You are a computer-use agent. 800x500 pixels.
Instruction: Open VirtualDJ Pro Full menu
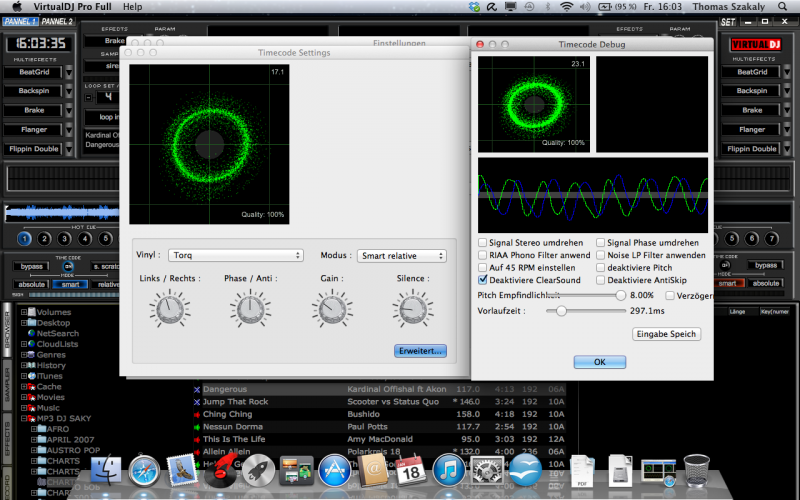72,7
